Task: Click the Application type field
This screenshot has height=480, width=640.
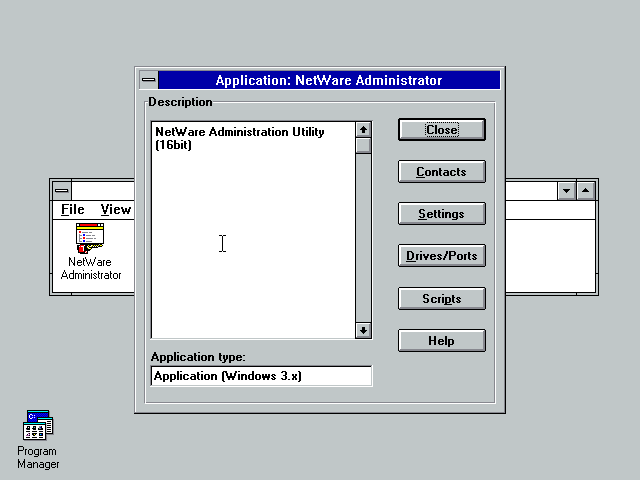Action: (x=261, y=376)
